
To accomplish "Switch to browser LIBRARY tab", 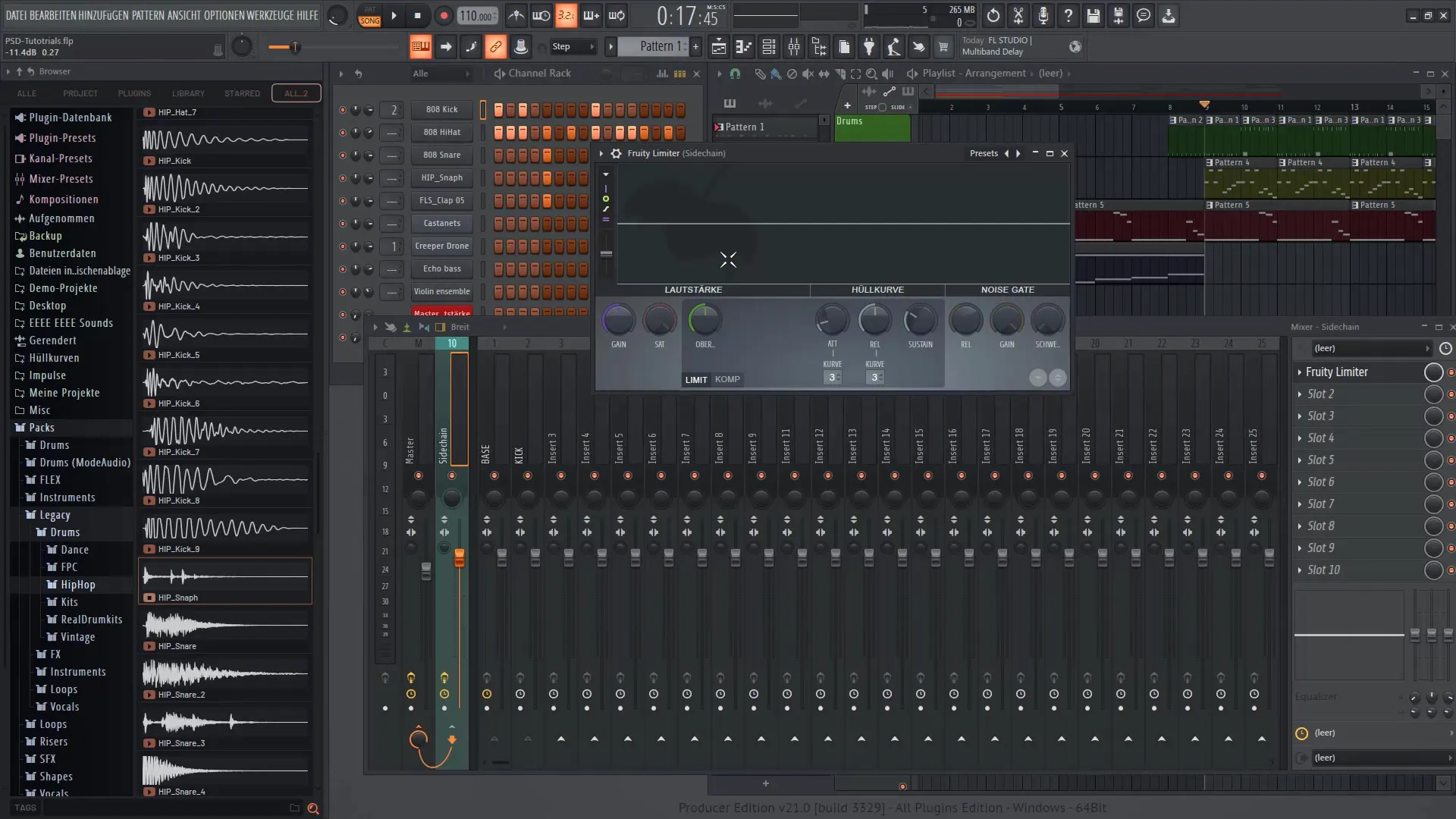I will pyautogui.click(x=188, y=93).
